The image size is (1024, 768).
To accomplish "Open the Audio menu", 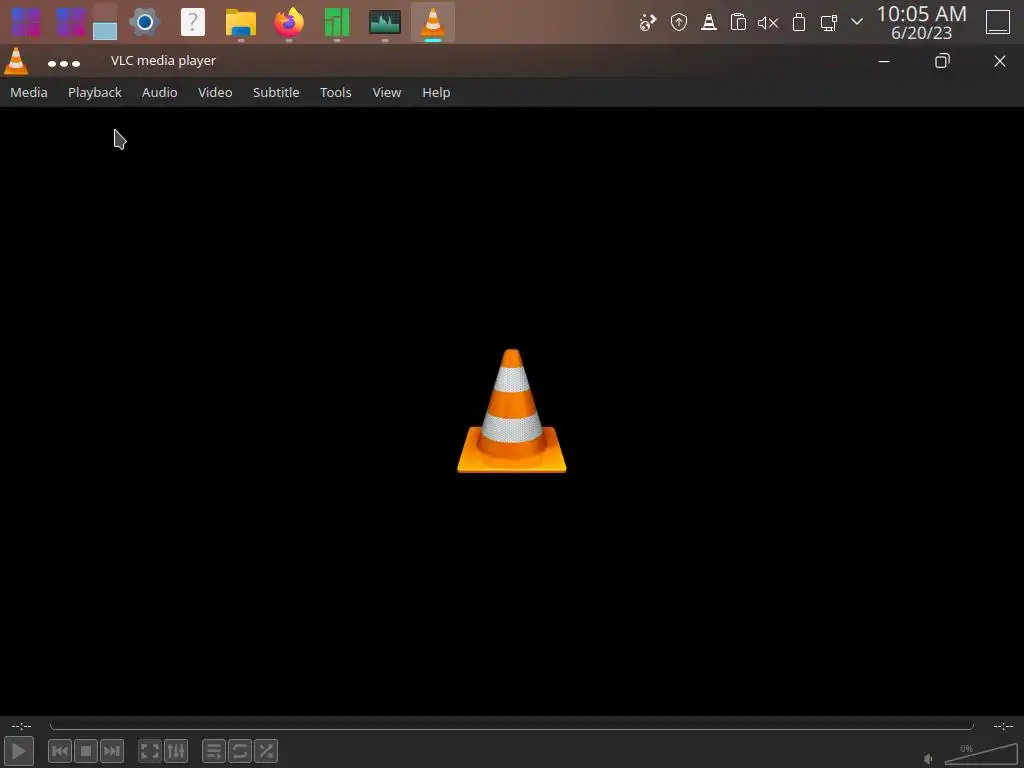I will 159,92.
